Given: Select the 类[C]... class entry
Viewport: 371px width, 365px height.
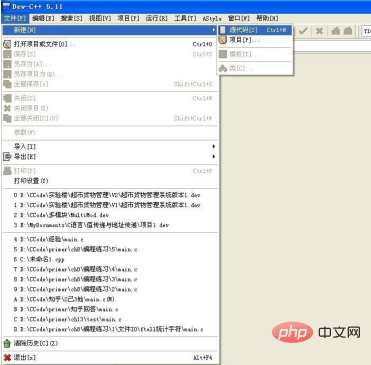Looking at the screenshot, I should coord(255,68).
